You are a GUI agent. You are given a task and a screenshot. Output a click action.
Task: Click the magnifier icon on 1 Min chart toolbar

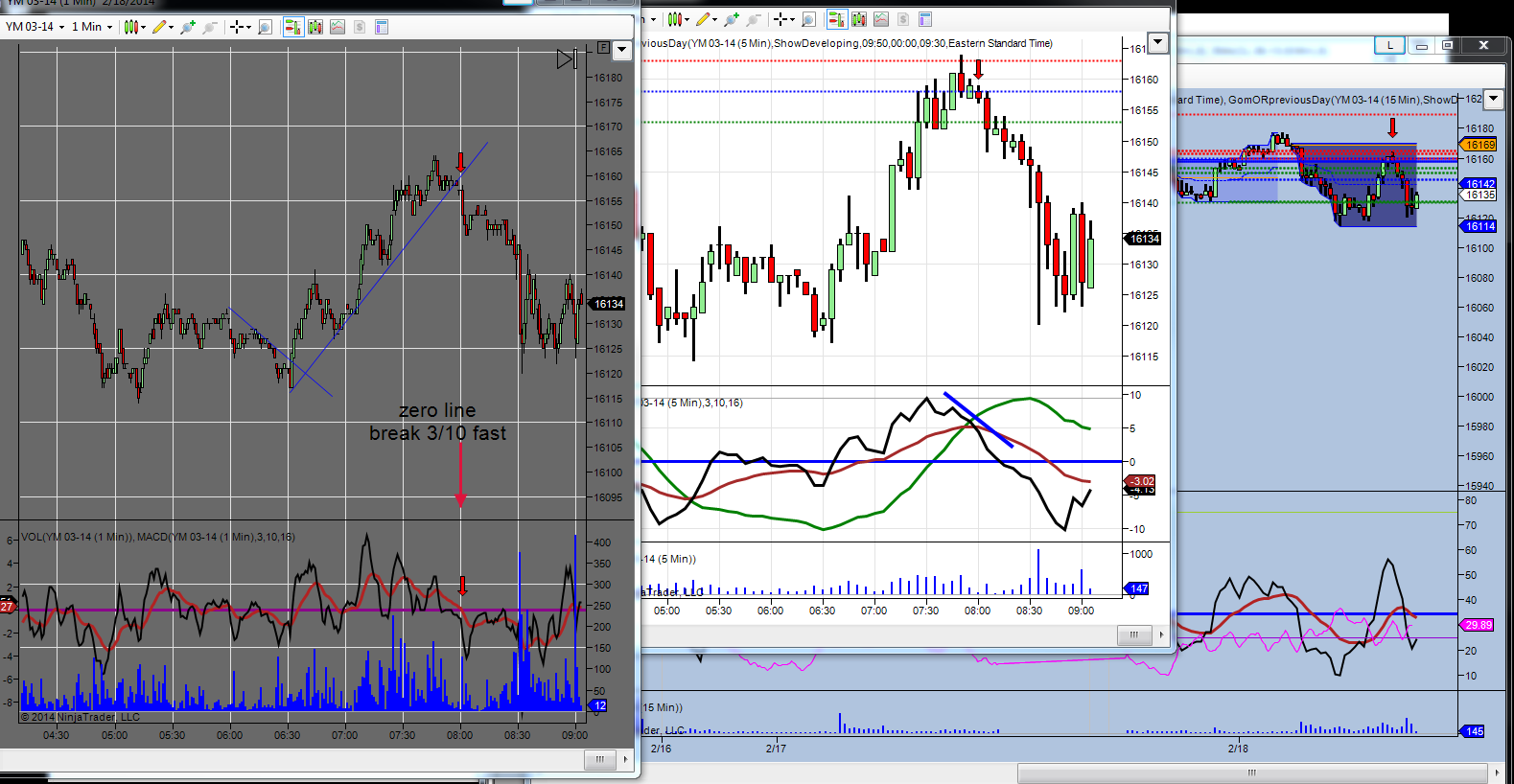266,27
